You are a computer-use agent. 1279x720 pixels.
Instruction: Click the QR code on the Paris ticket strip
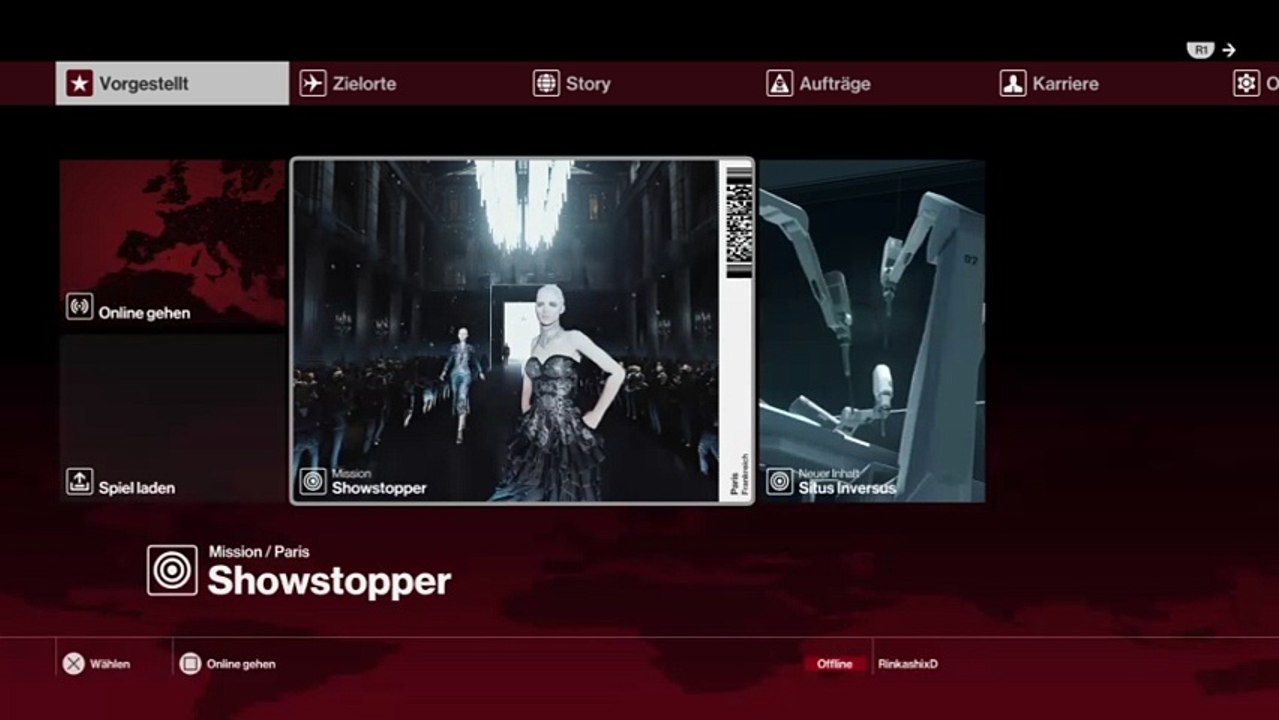point(739,222)
